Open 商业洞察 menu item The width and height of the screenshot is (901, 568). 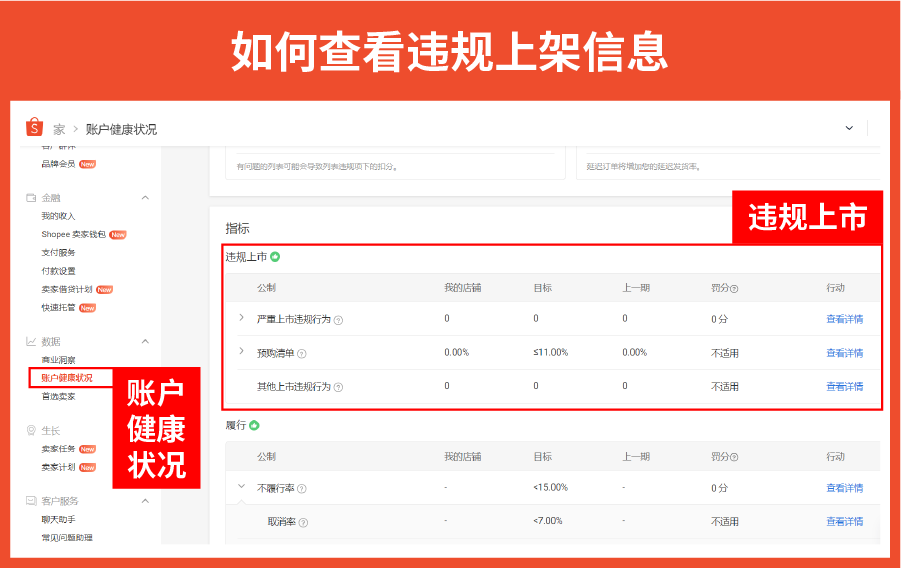58,360
